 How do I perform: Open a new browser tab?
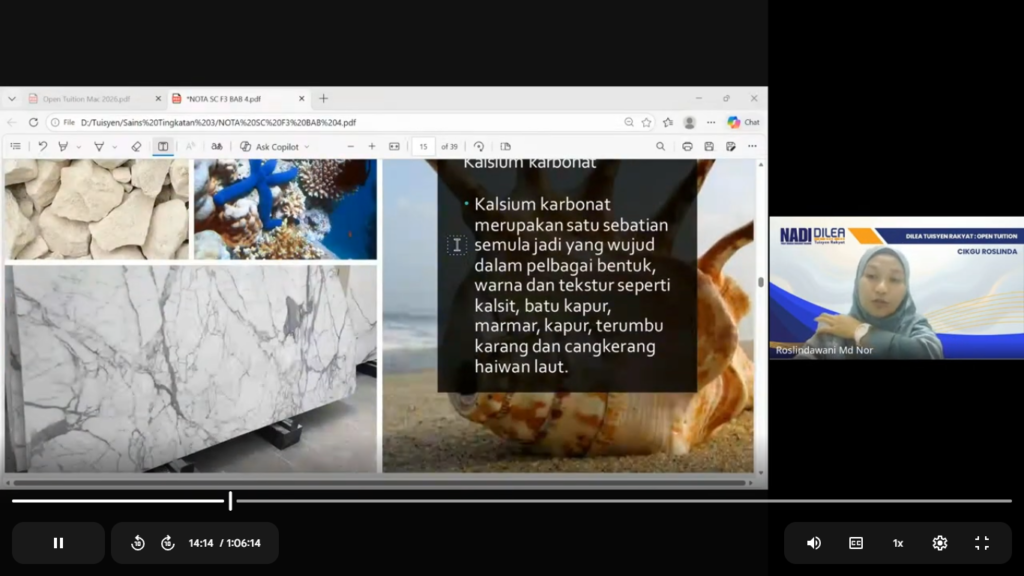coord(323,99)
